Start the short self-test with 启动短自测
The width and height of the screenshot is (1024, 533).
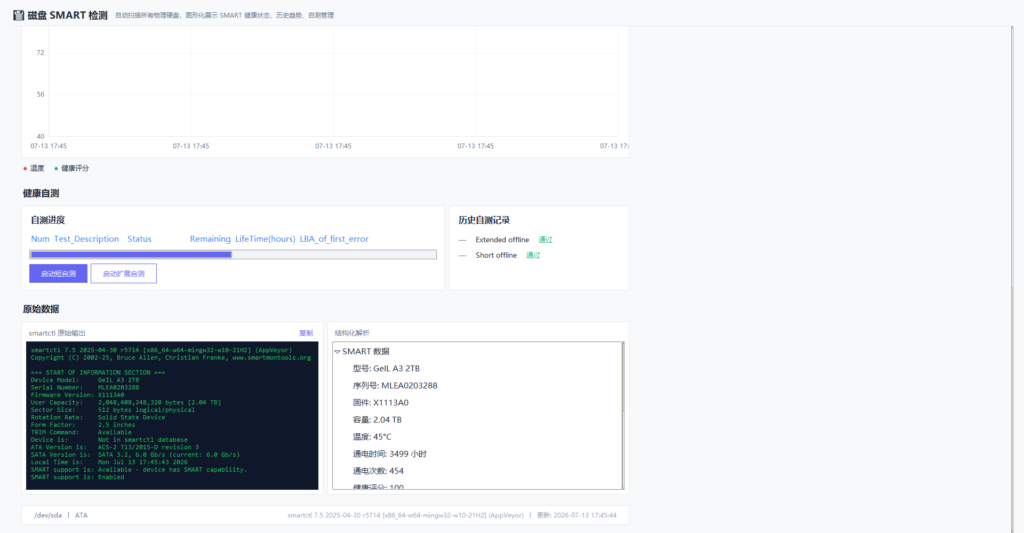(58, 274)
